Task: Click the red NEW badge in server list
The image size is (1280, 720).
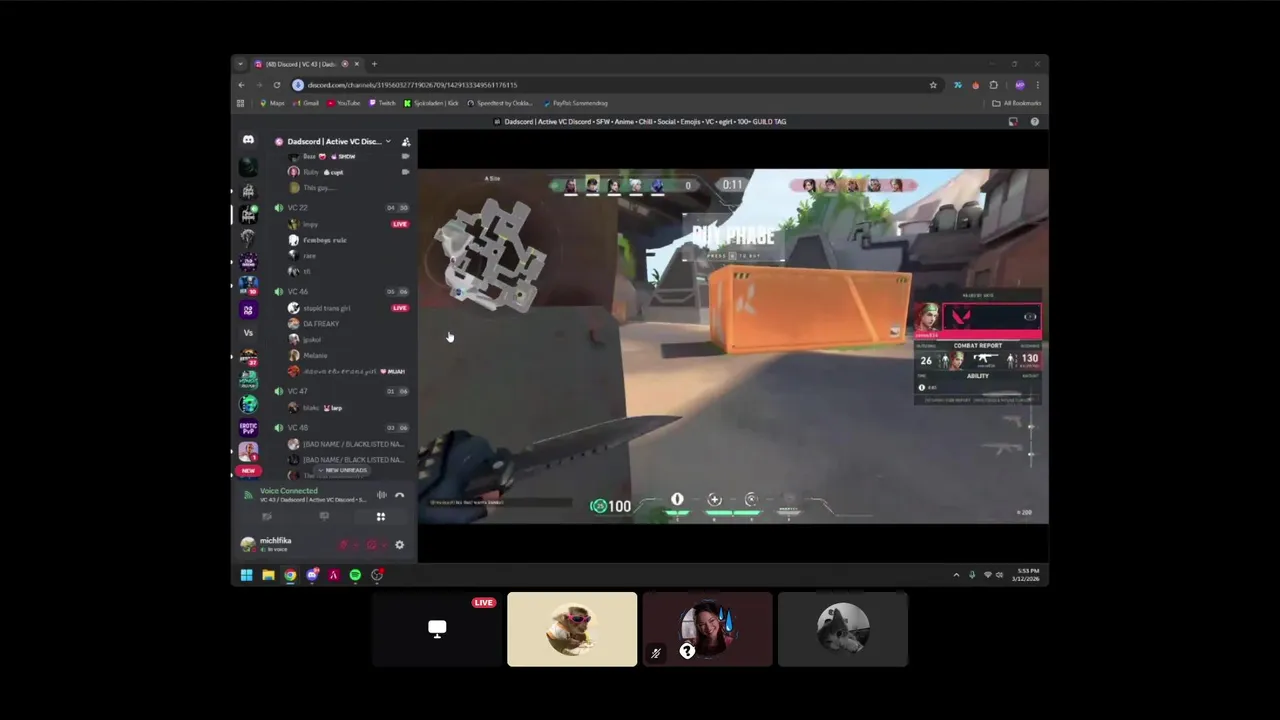Action: click(x=248, y=470)
